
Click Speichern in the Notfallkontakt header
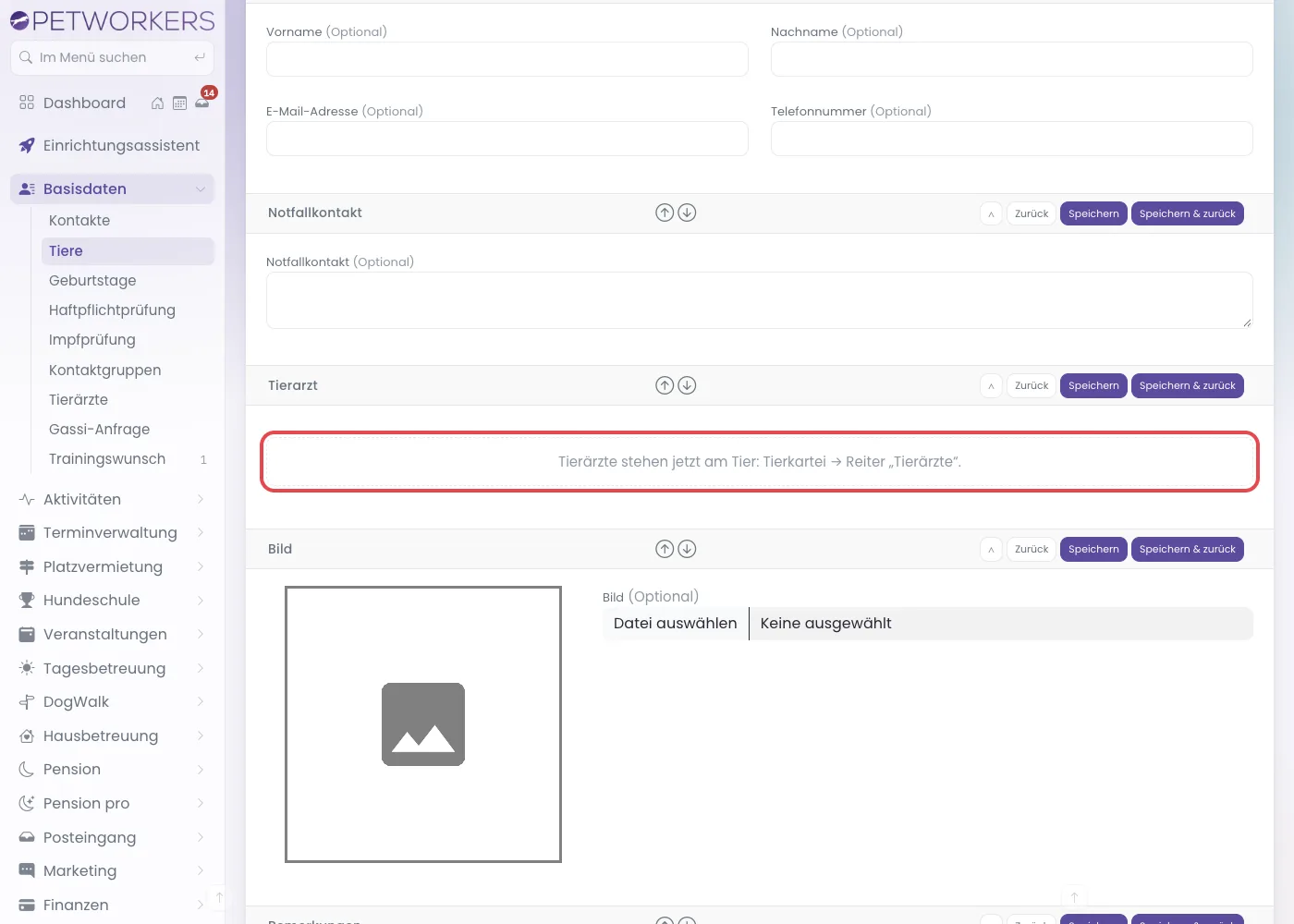[1093, 213]
